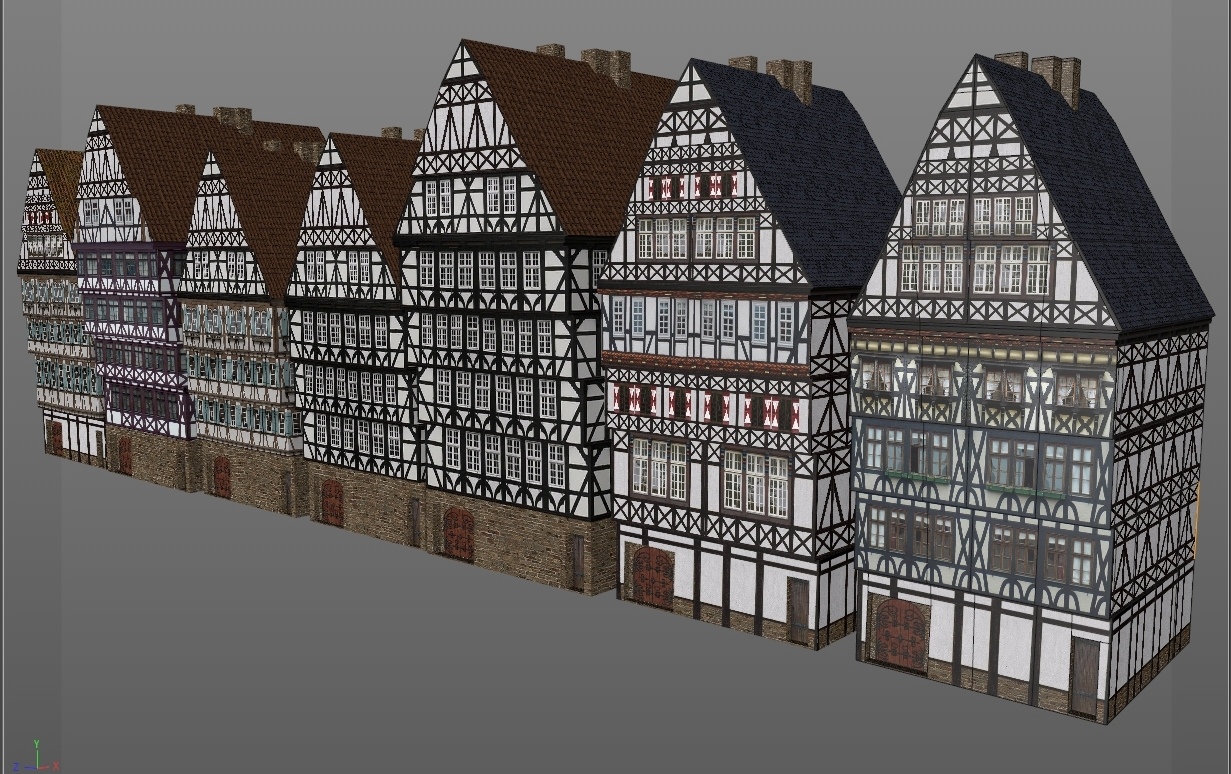Click the arched door in the center house's stone base
Image resolution: width=1231 pixels, height=774 pixels.
coord(458,533)
